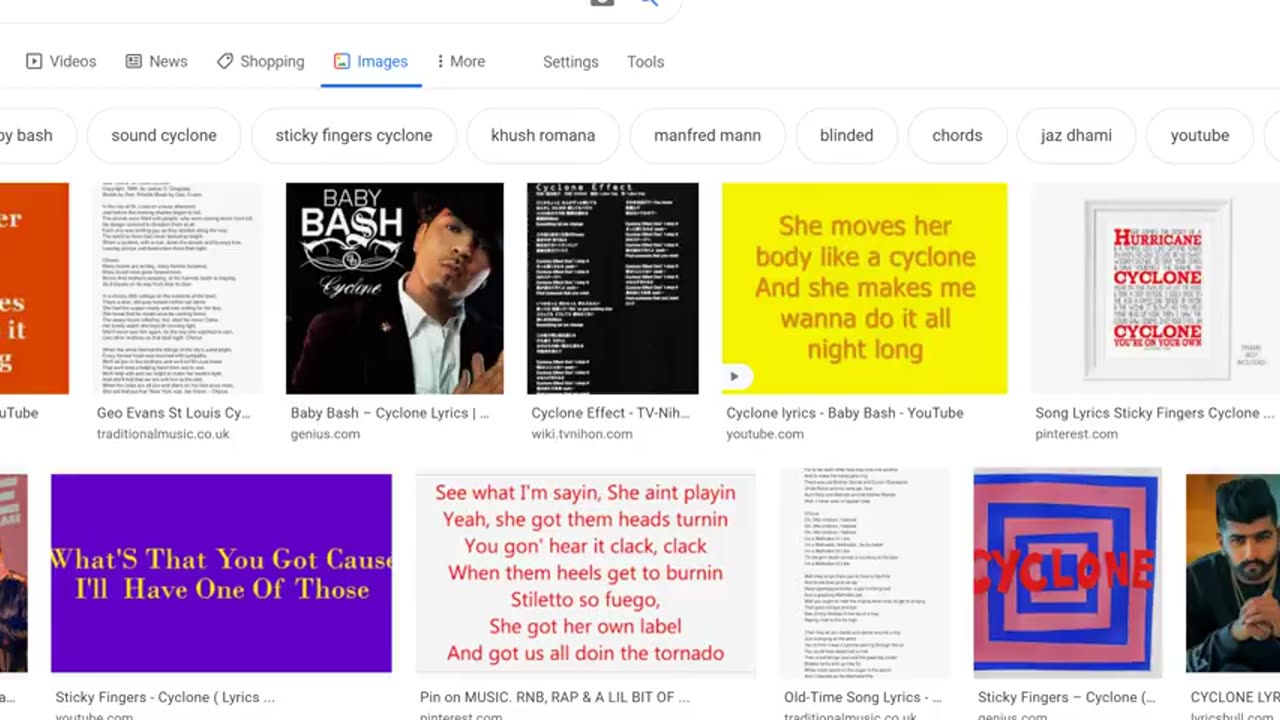The height and width of the screenshot is (720, 1280).
Task: Filter by 'jaz dhami' chip
Action: point(1076,135)
